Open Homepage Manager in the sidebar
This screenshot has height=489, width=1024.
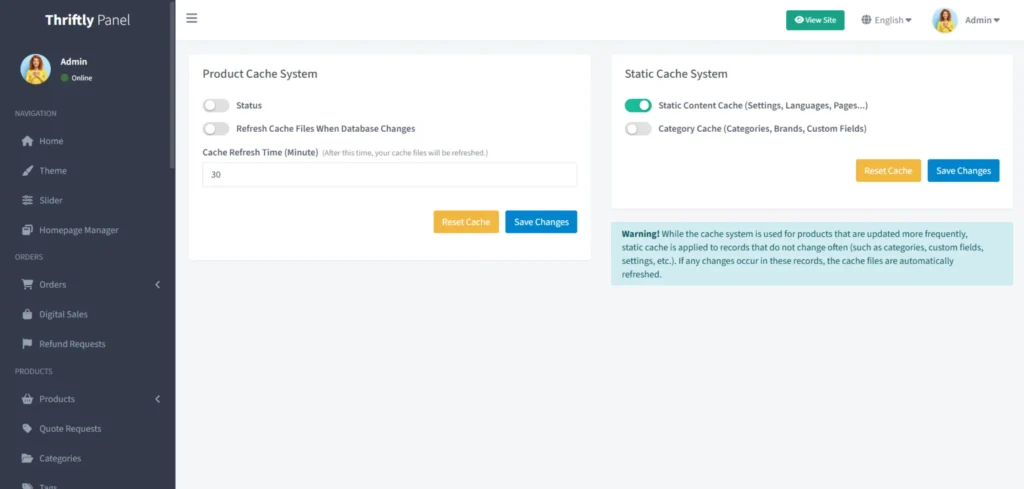point(78,230)
